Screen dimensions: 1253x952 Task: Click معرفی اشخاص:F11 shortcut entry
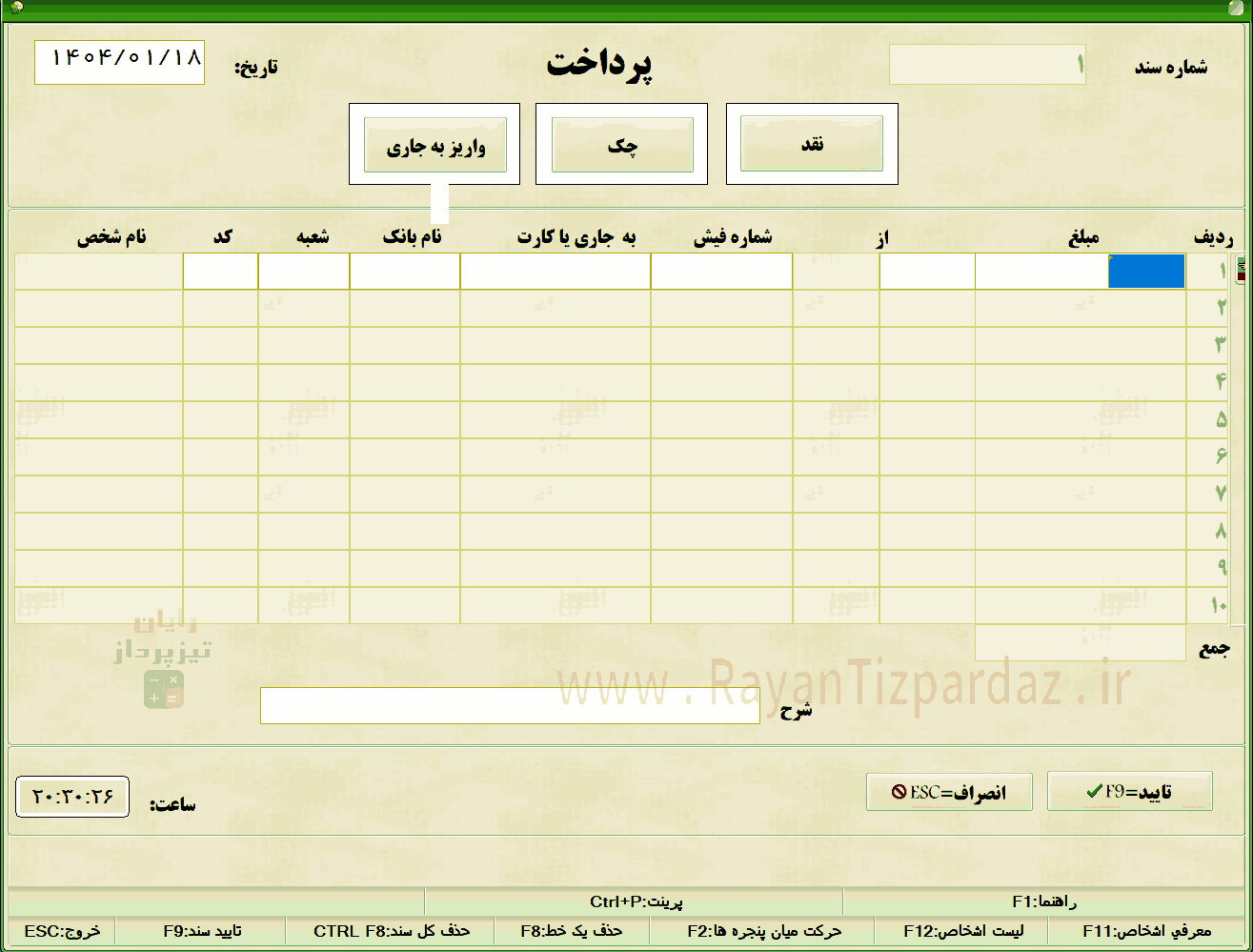click(1146, 931)
